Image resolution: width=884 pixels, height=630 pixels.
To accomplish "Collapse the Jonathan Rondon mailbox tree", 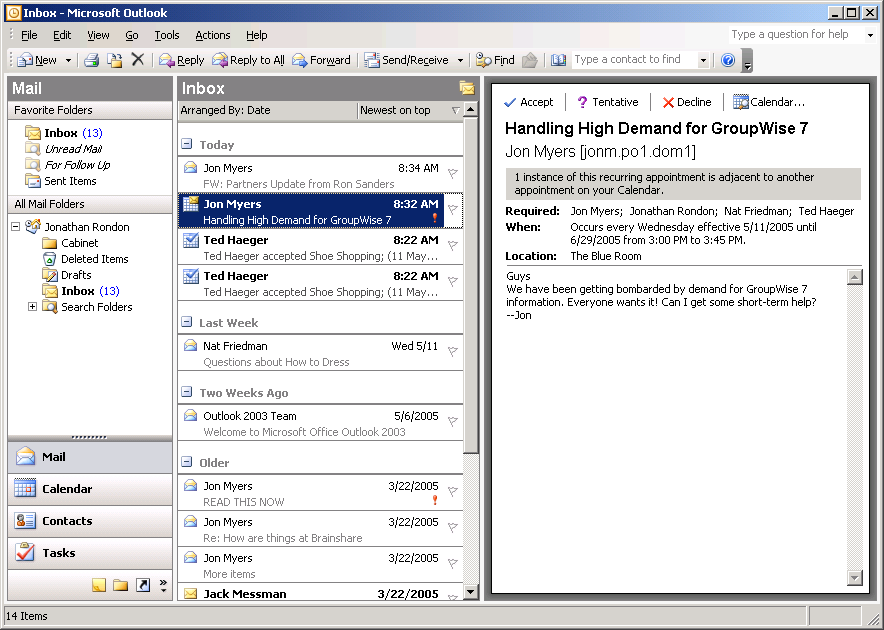I will [16, 227].
